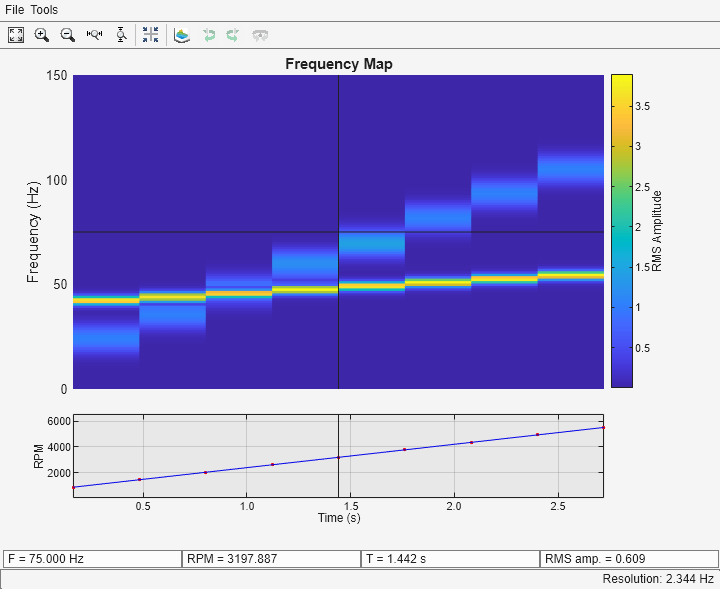Screen dimensions: 720x589
Task: Activate the vertical zoom tool
Action: [x=121, y=35]
